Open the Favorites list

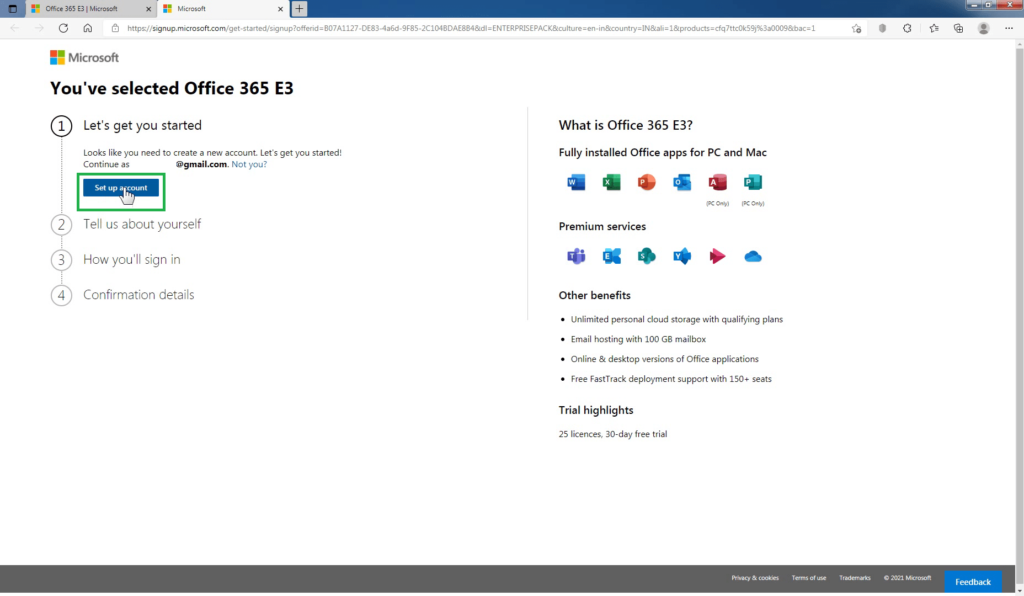click(934, 28)
